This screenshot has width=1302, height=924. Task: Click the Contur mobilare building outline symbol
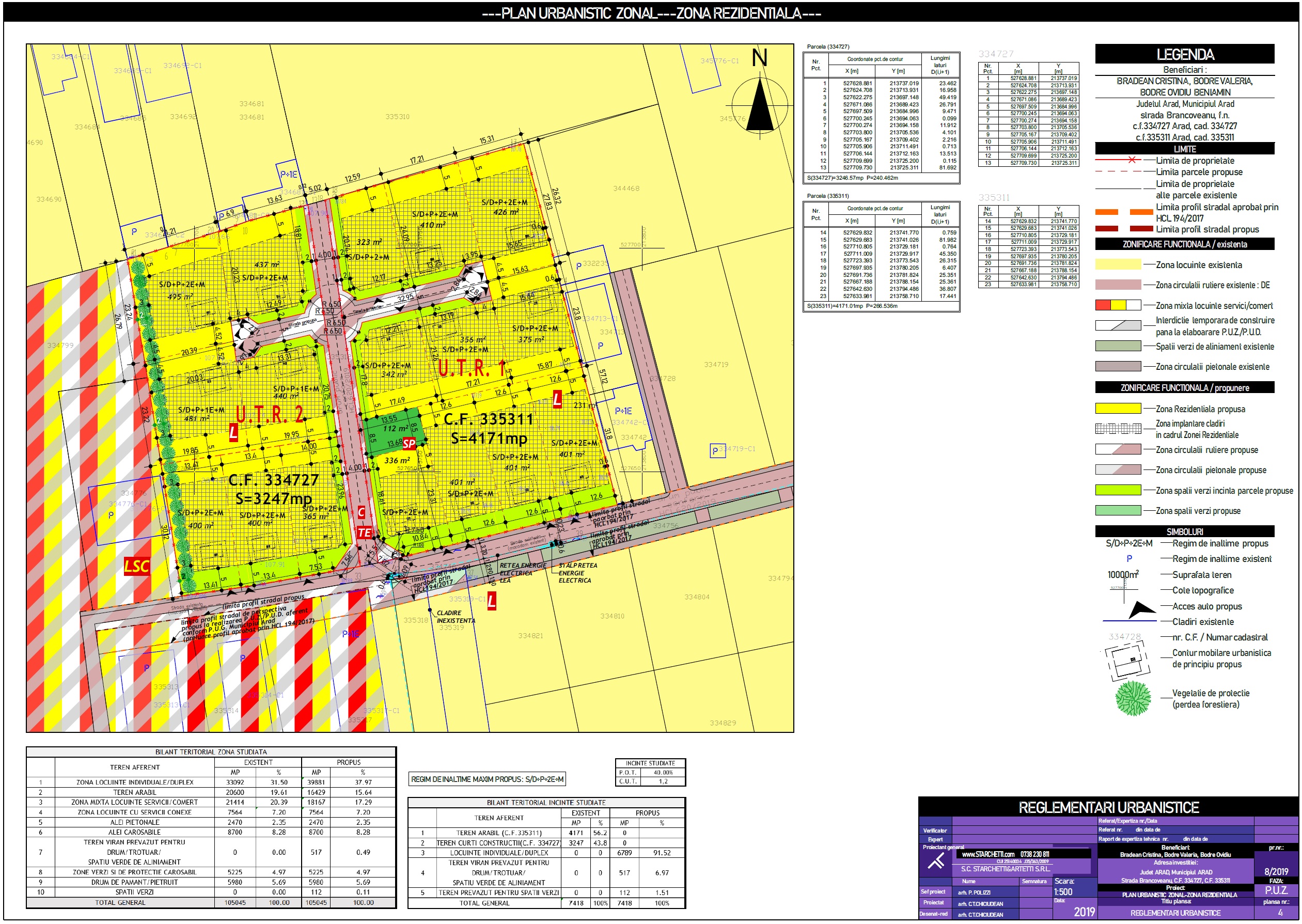(1127, 661)
